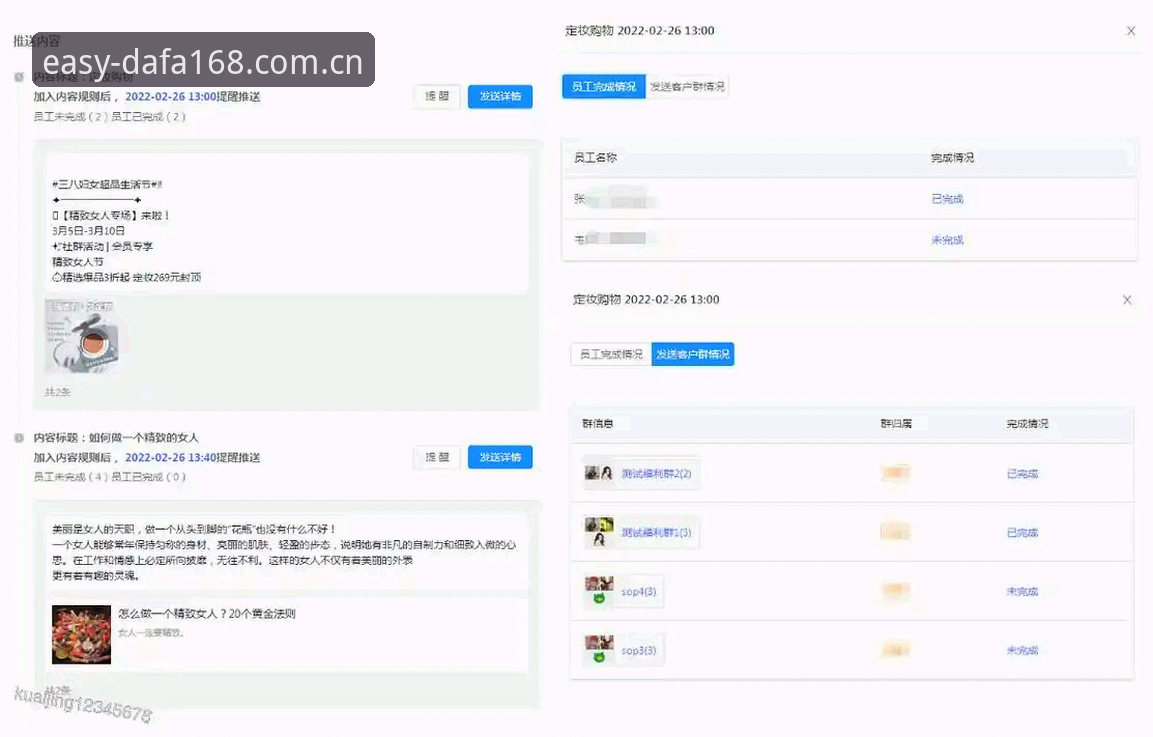Click avatar icon of sop3(3) group
This screenshot has width=1153, height=737.
coord(599,649)
